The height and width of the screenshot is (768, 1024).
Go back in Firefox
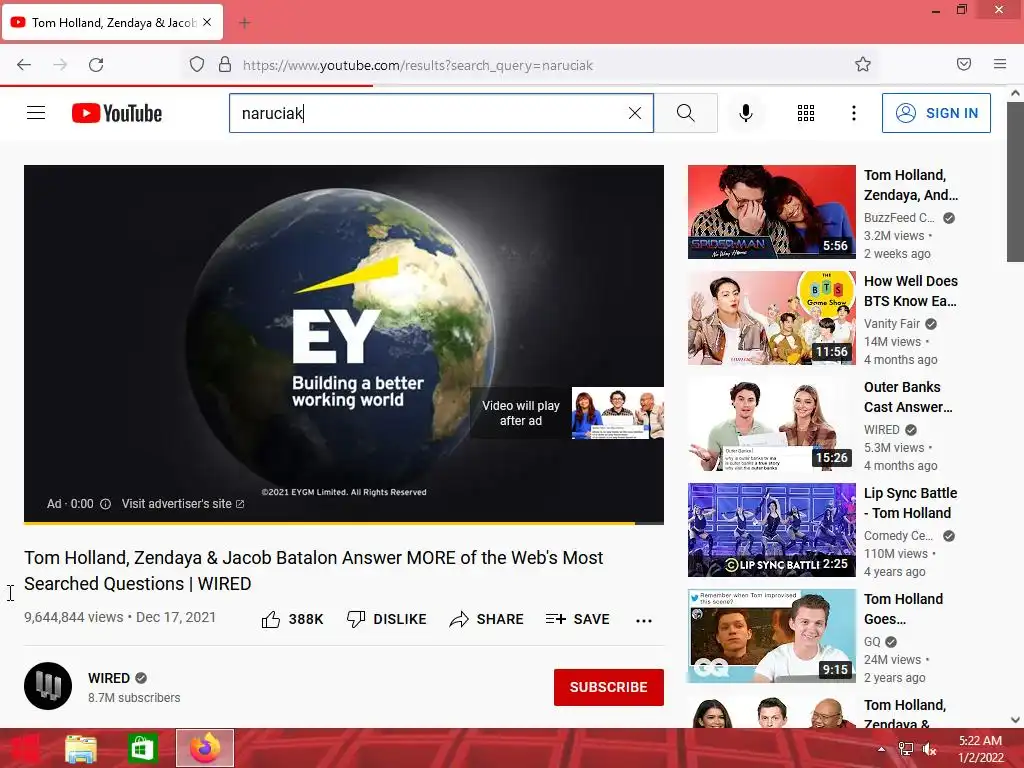click(x=24, y=65)
